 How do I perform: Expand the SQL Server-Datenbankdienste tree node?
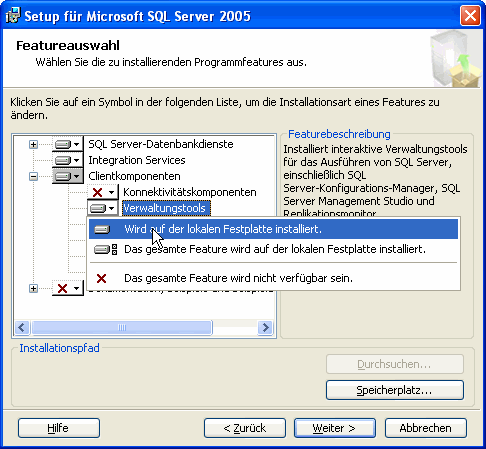[33, 144]
